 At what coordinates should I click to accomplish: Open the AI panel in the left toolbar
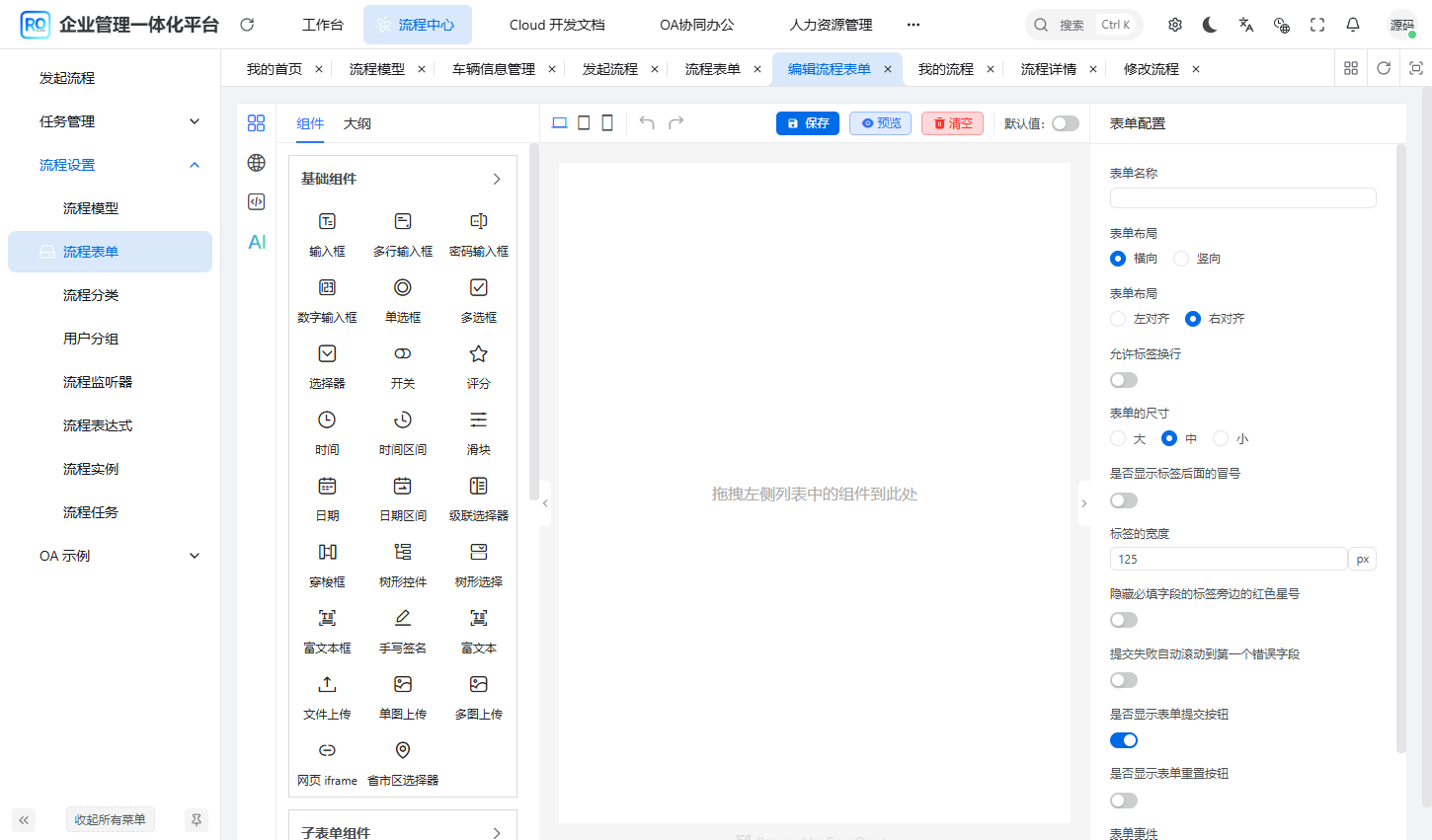point(256,241)
